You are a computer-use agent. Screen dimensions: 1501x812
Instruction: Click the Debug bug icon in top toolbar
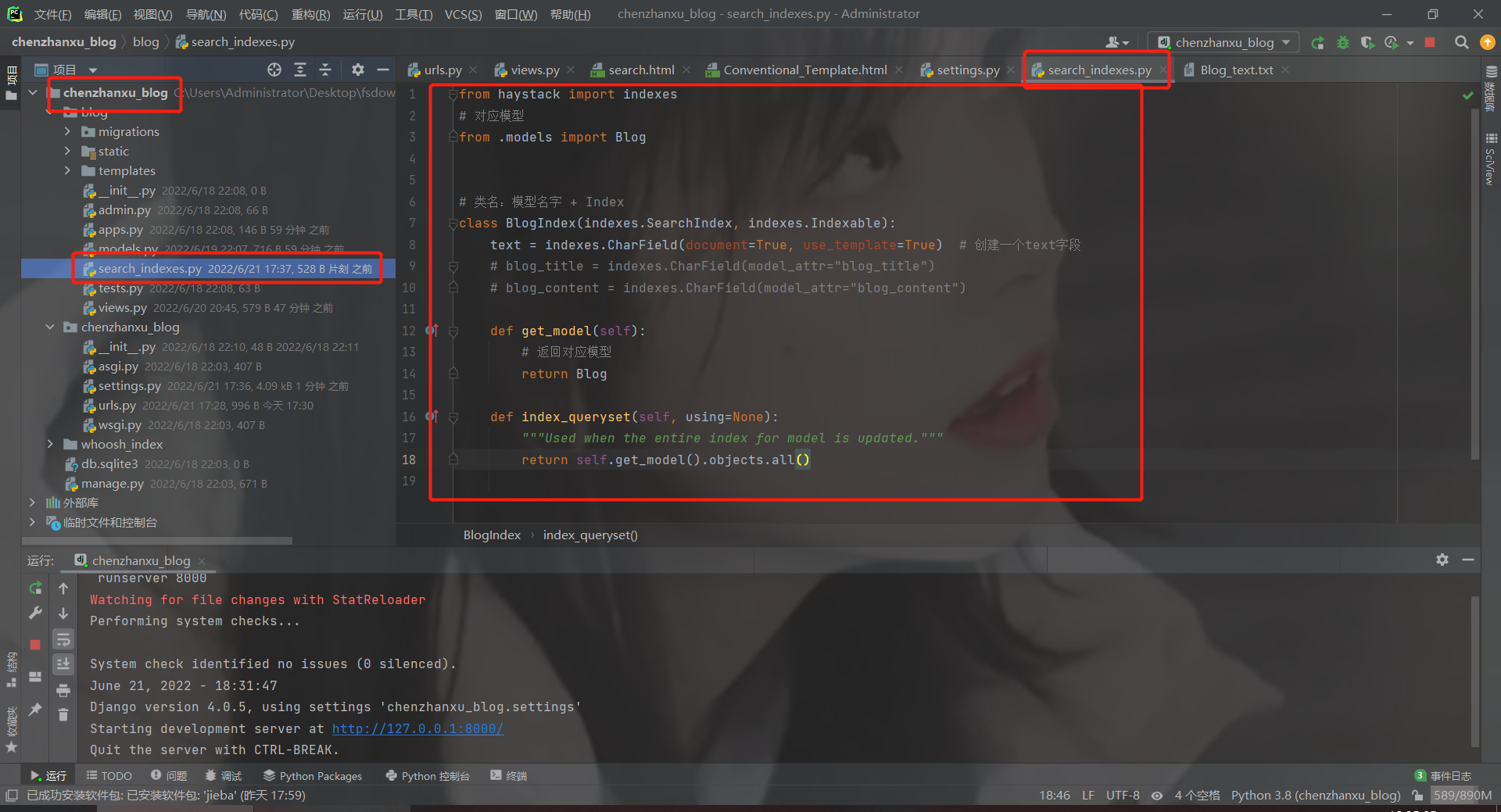click(x=1343, y=43)
